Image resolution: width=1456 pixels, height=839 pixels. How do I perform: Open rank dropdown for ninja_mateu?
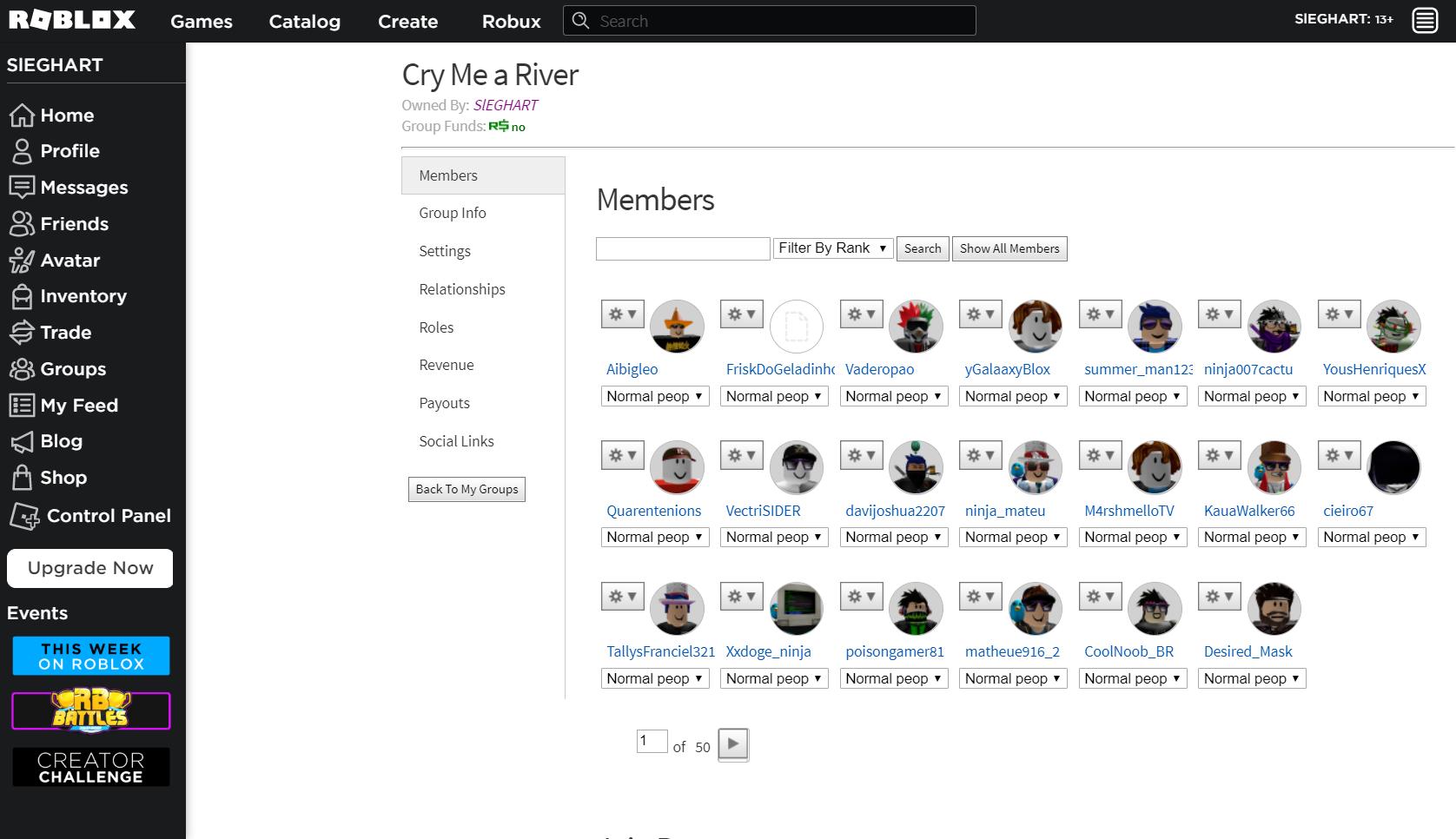point(1014,538)
